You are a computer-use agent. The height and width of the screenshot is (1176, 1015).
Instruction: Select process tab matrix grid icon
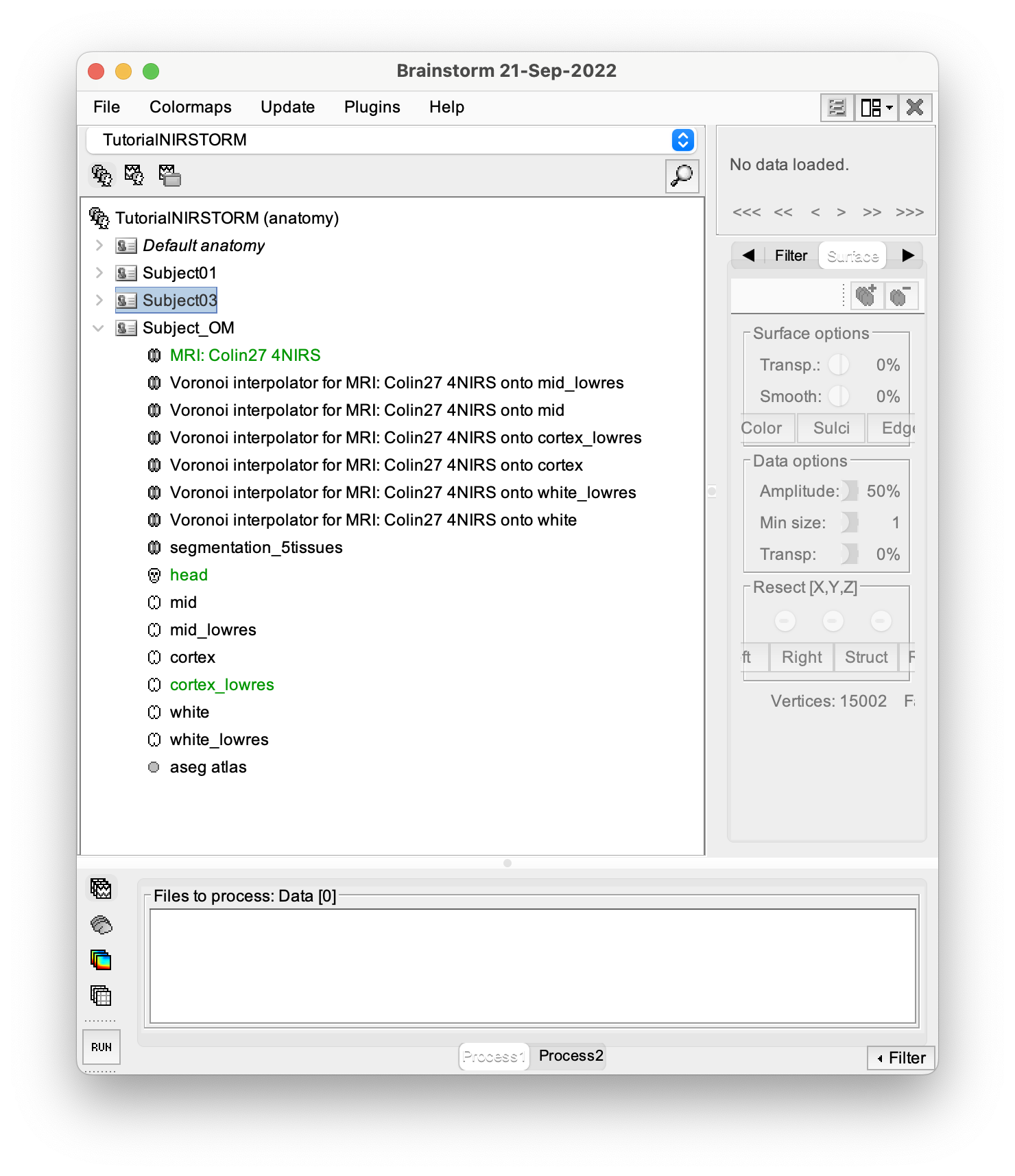tap(101, 995)
